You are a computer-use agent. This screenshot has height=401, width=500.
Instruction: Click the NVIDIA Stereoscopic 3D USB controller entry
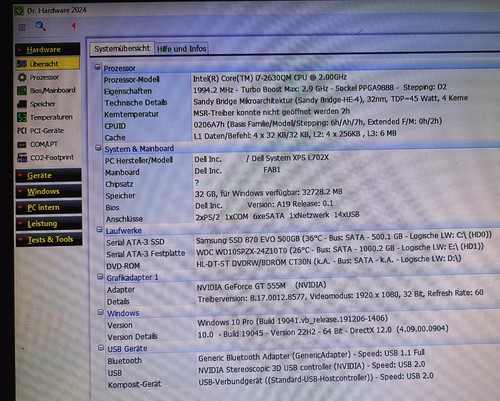312,367
